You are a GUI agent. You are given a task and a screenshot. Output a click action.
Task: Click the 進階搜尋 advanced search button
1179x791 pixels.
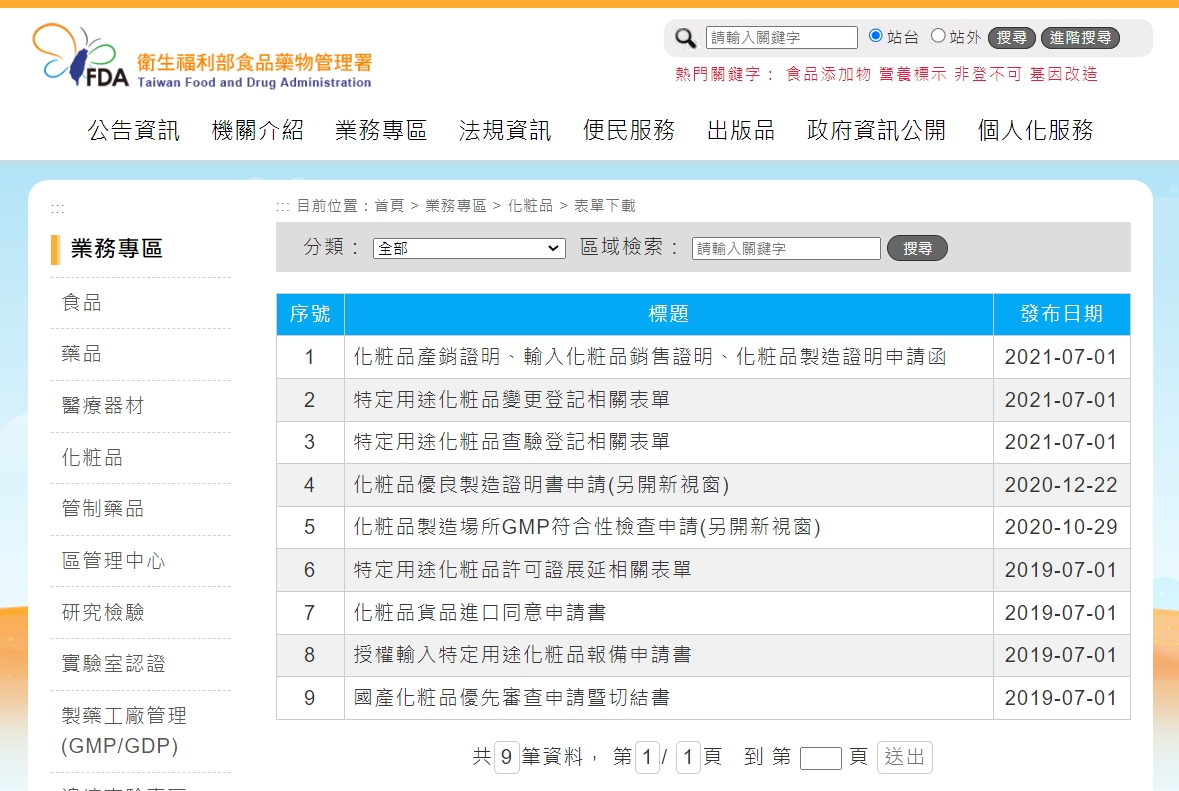coord(1080,38)
